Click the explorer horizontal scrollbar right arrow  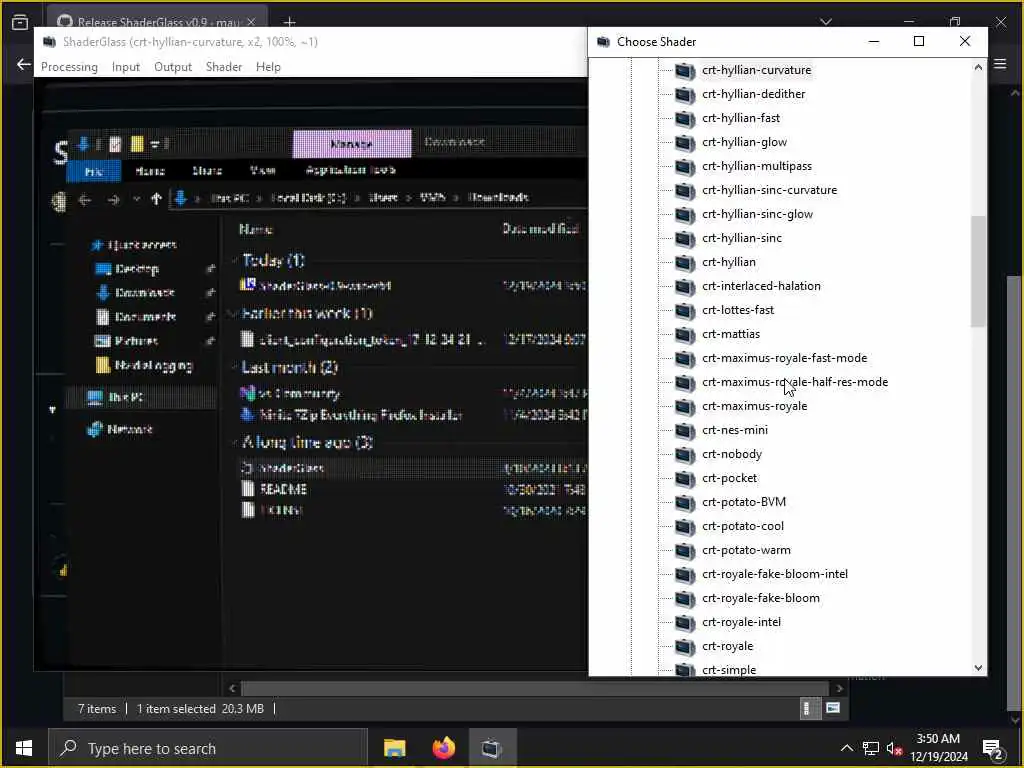point(839,688)
